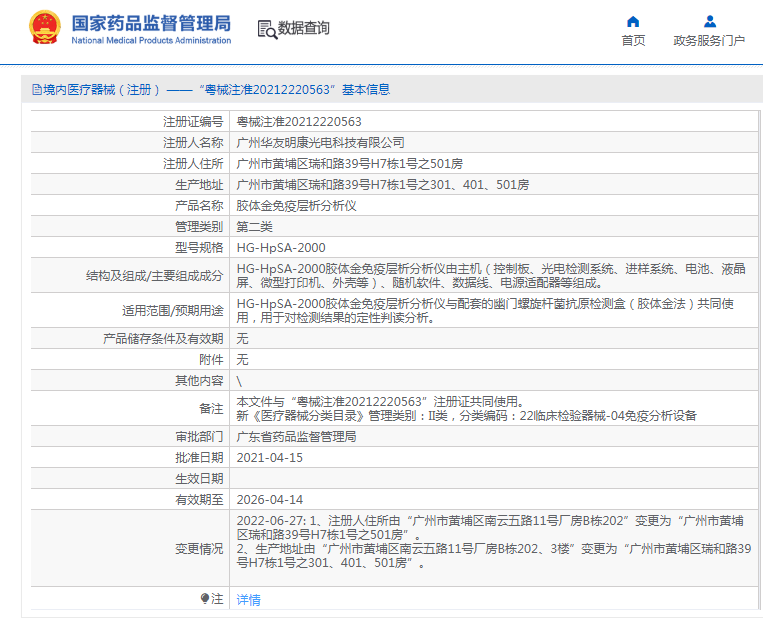763x618 pixels.
Task: Click the 有效期至 label
Action: (x=199, y=500)
